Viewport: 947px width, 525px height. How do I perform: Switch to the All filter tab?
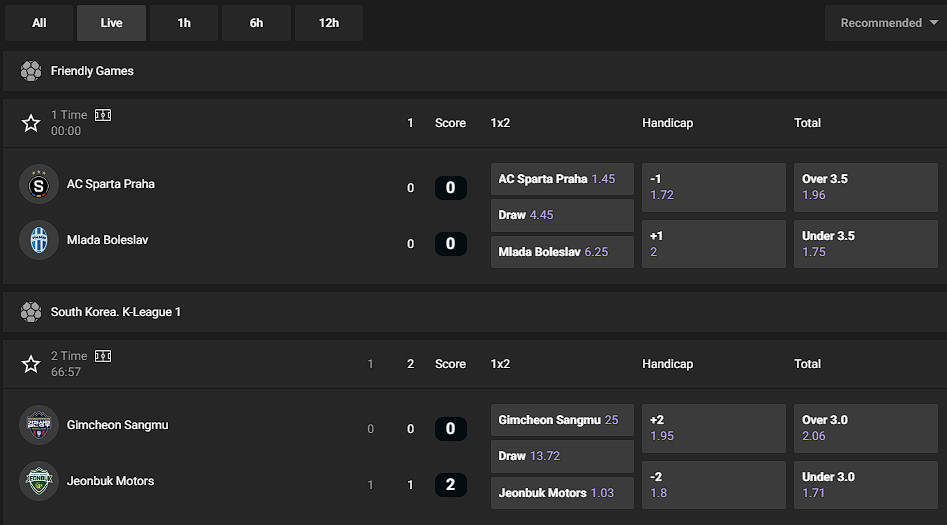tap(39, 23)
